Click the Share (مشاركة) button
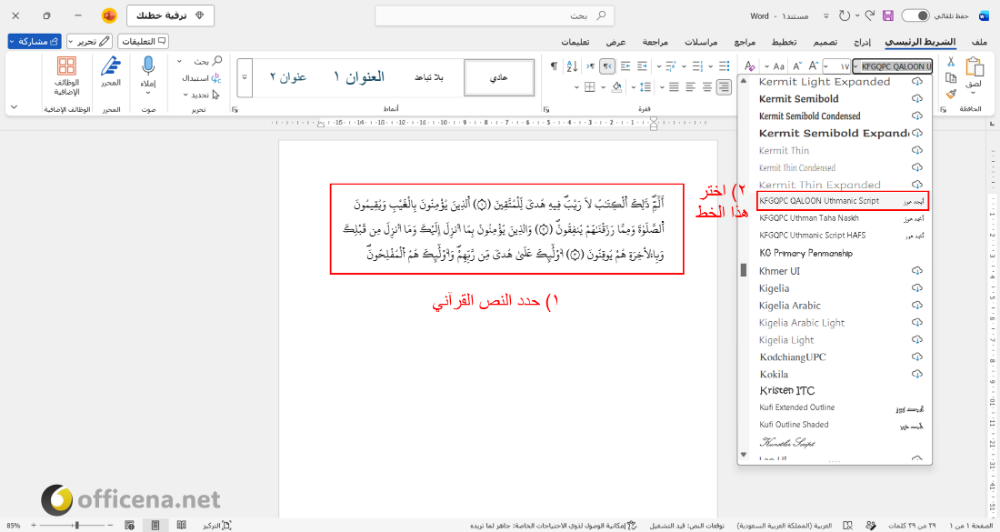The image size is (1000, 532). (34, 41)
